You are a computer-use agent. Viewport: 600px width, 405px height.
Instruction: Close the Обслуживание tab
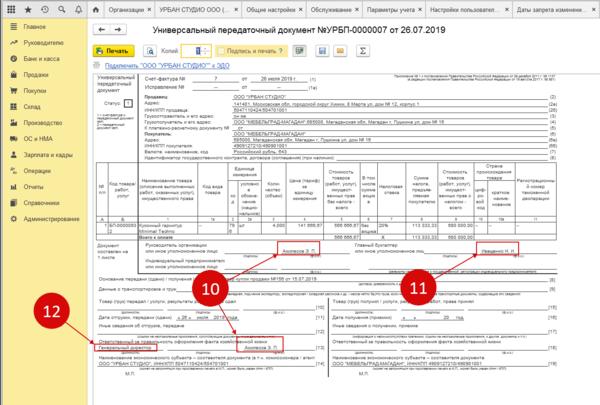(357, 10)
